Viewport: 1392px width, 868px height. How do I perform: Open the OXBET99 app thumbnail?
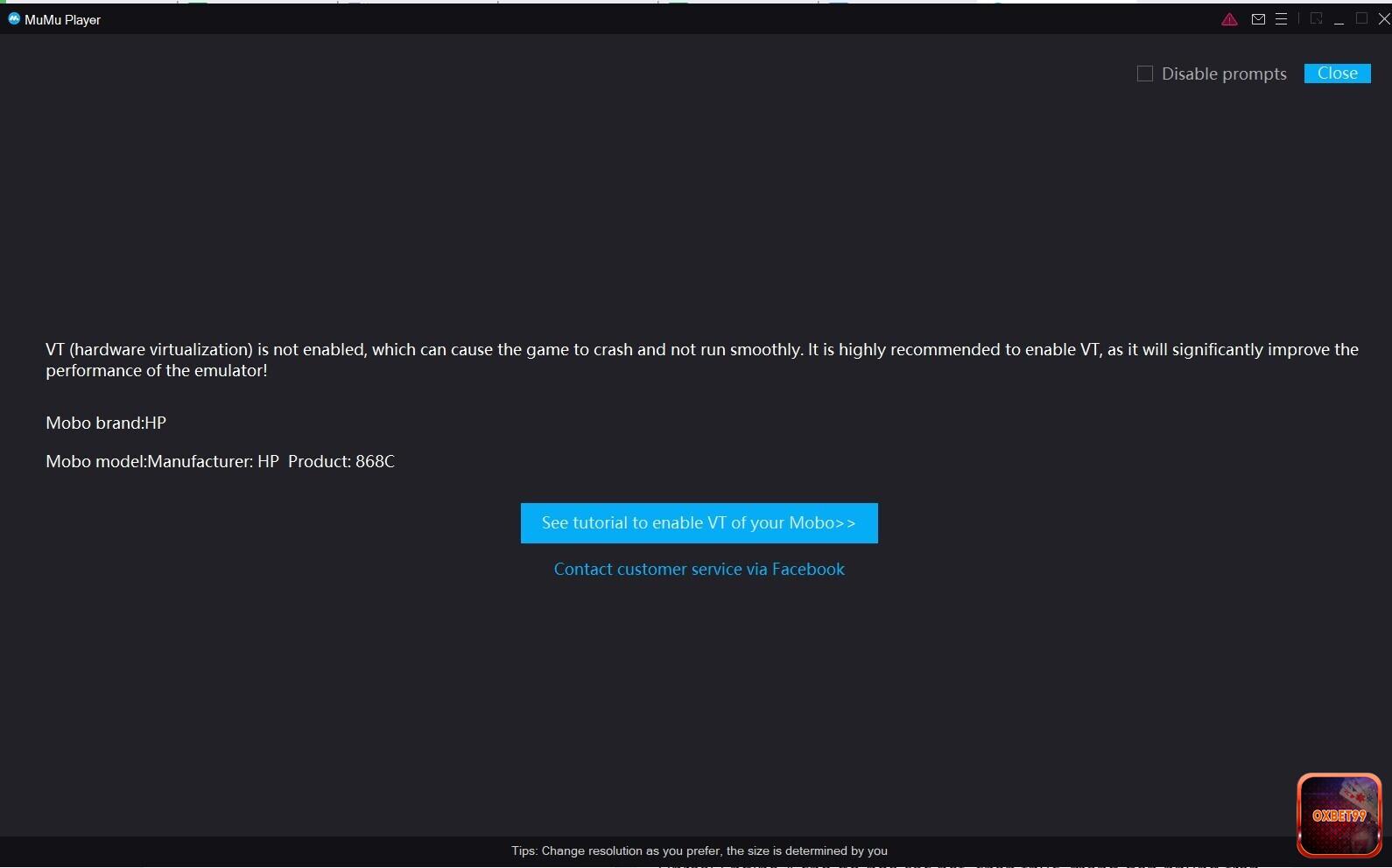pos(1339,815)
